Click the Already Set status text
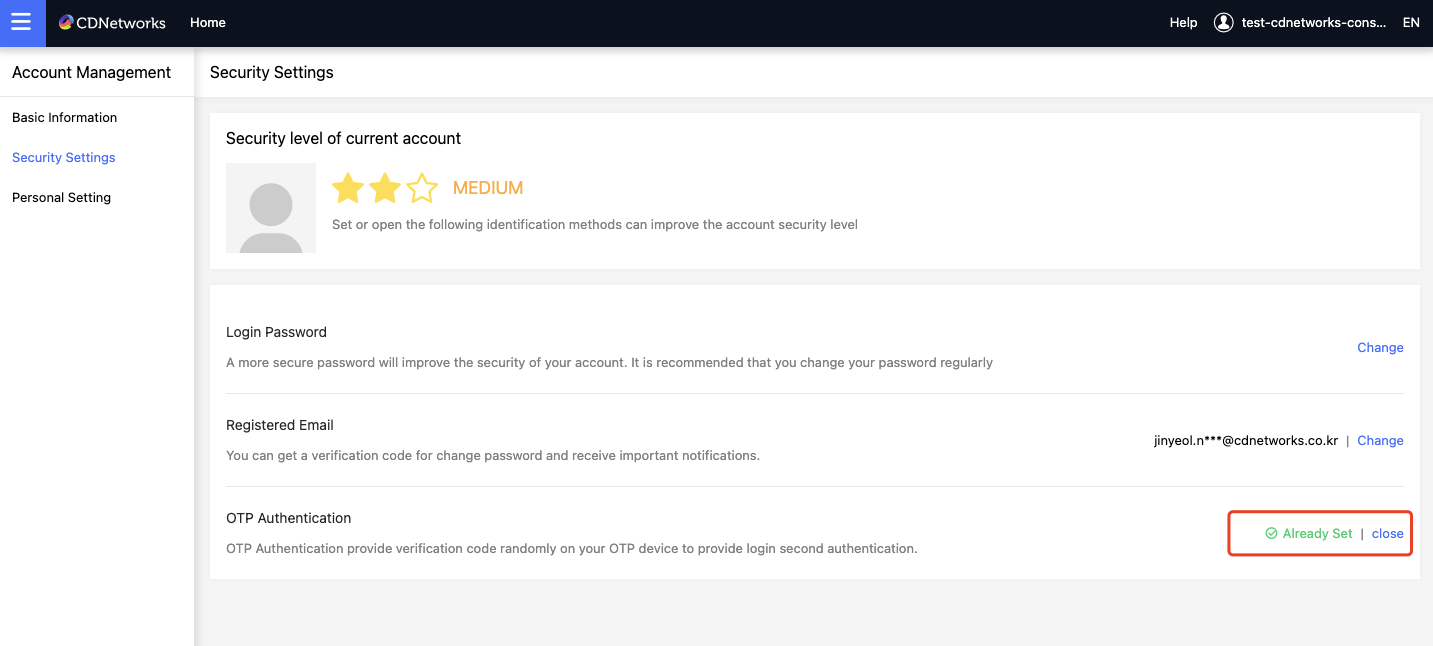1433x646 pixels. click(x=1317, y=534)
